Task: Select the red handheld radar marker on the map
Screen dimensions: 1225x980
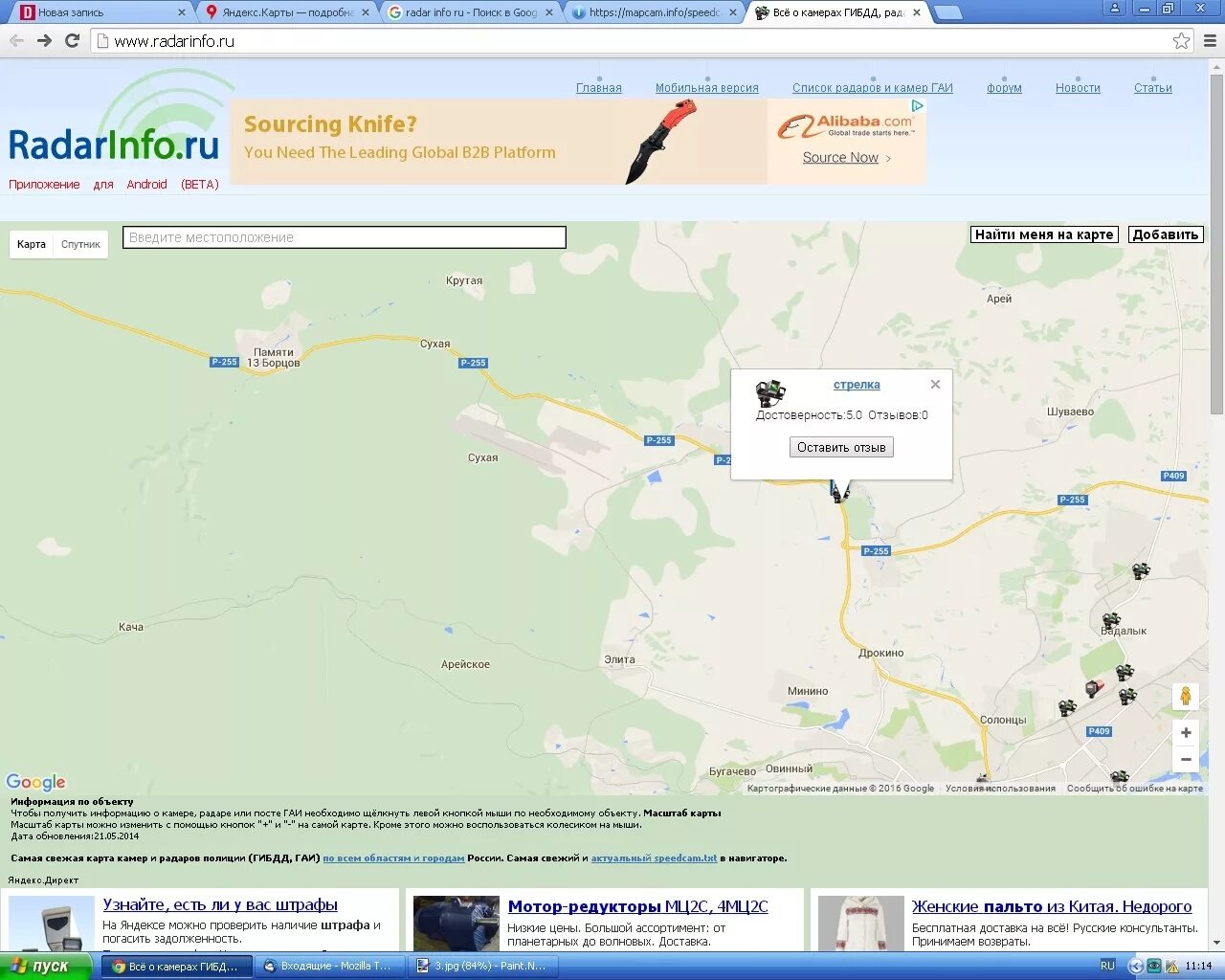Action: (1094, 688)
